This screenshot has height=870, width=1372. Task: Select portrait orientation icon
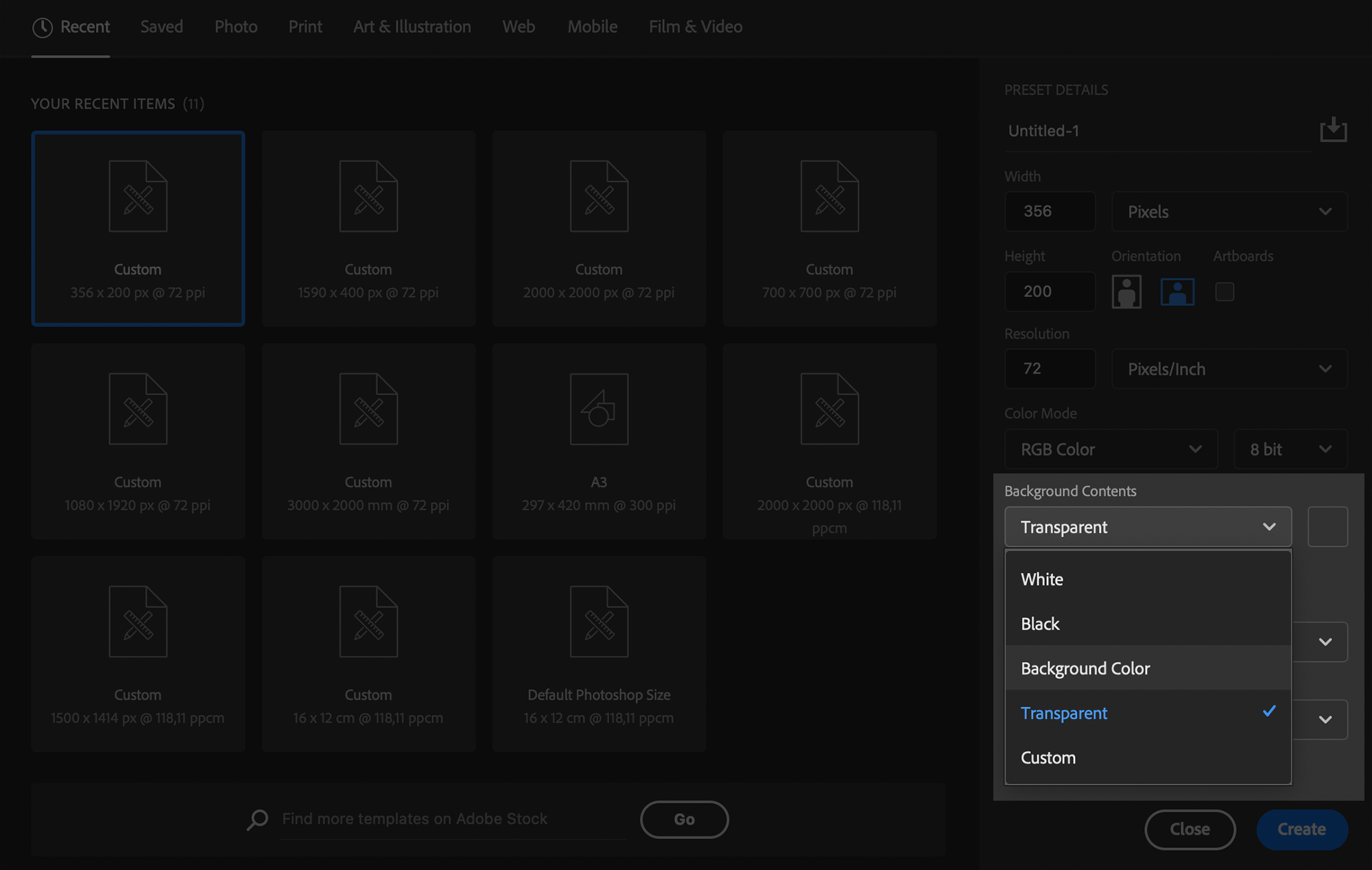tap(1126, 292)
